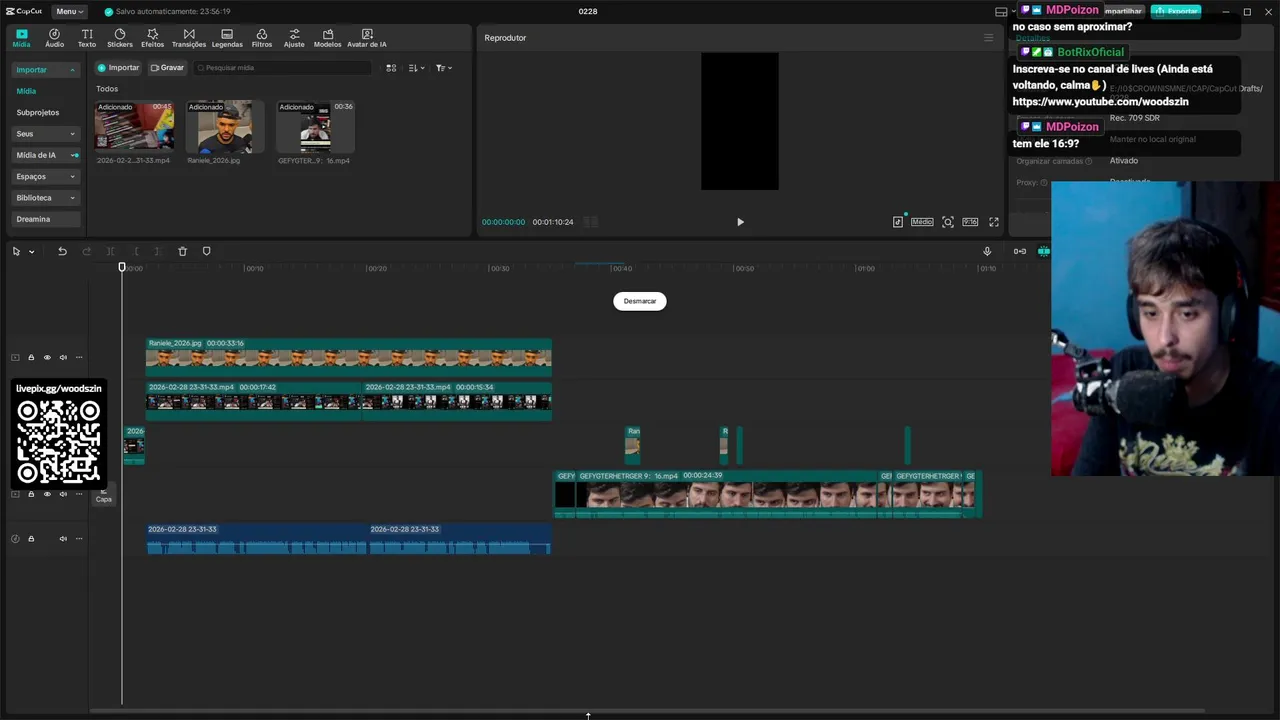The height and width of the screenshot is (720, 1280).
Task: Open the Transições tab
Action: [189, 38]
